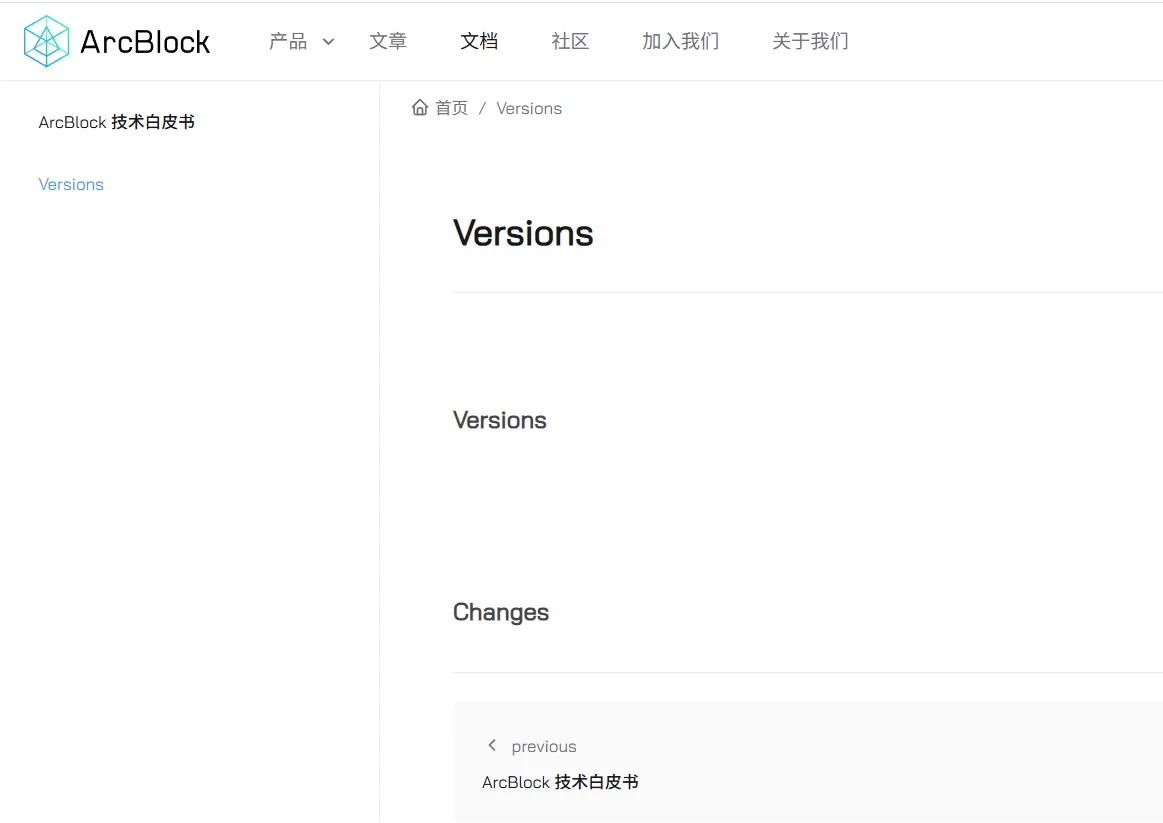1163x823 pixels.
Task: Open ArcBlock 技术白皮书 in the sidebar
Action: [x=116, y=122]
